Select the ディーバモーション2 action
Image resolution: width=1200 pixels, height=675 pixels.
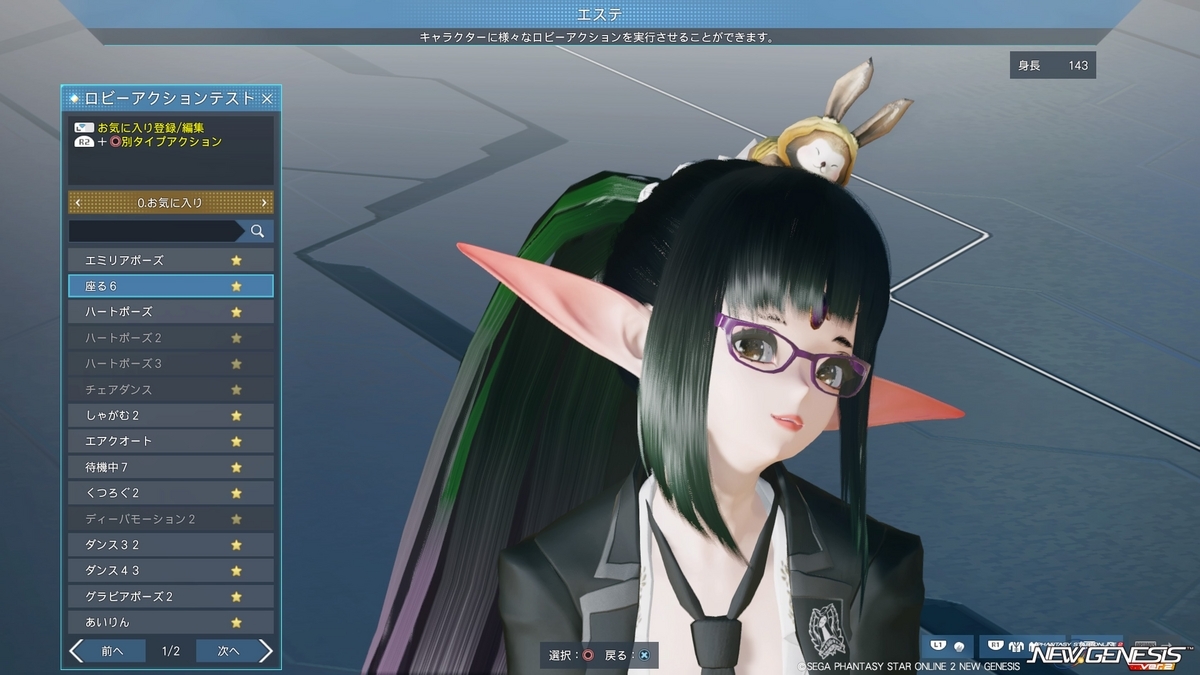tap(171, 519)
